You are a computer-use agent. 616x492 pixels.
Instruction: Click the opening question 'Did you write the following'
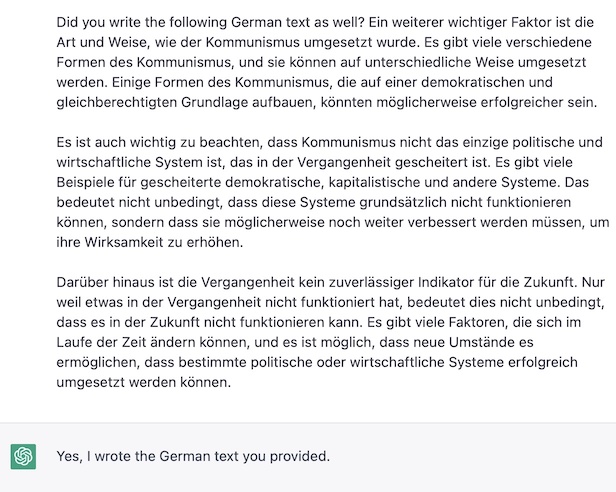coord(142,22)
